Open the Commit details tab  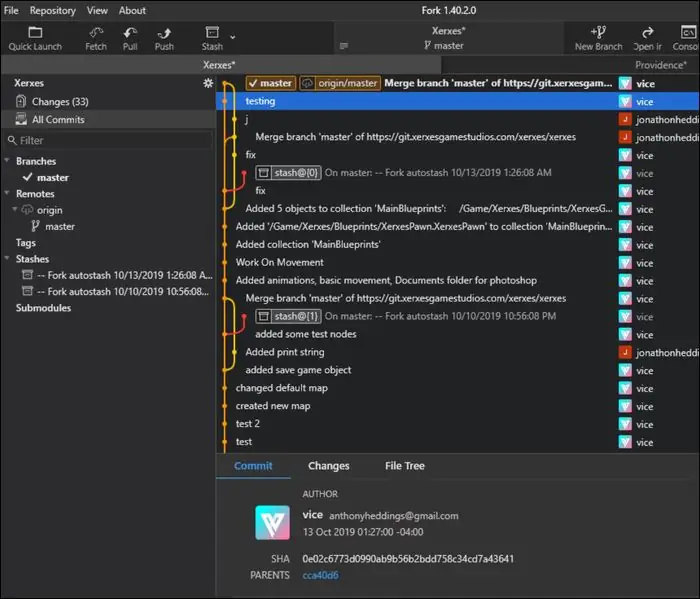click(253, 466)
